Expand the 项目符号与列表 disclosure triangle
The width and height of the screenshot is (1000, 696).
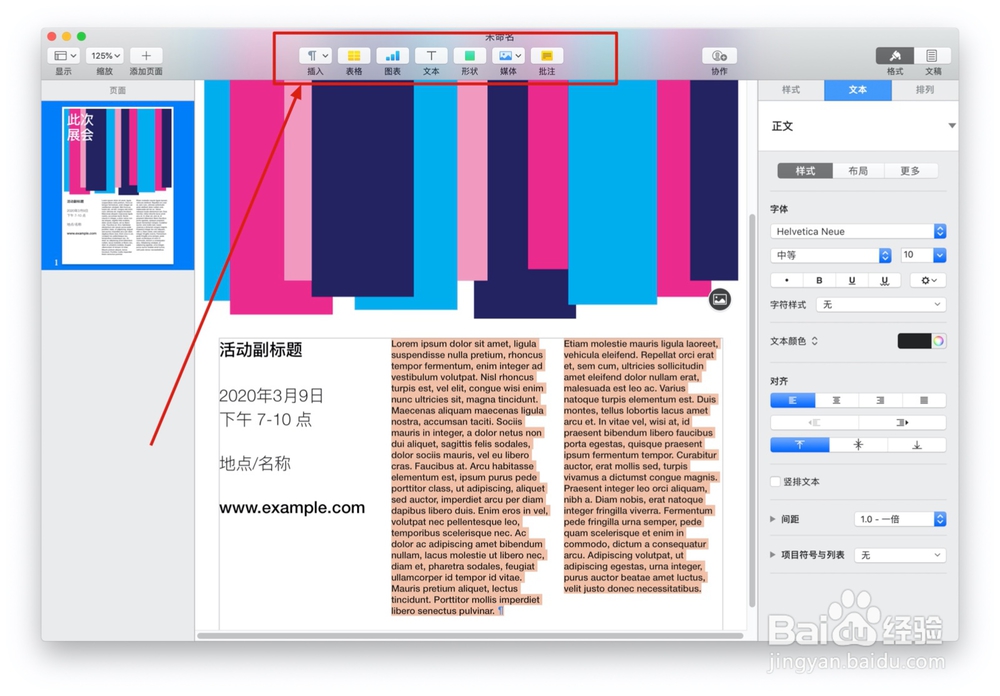[772, 554]
